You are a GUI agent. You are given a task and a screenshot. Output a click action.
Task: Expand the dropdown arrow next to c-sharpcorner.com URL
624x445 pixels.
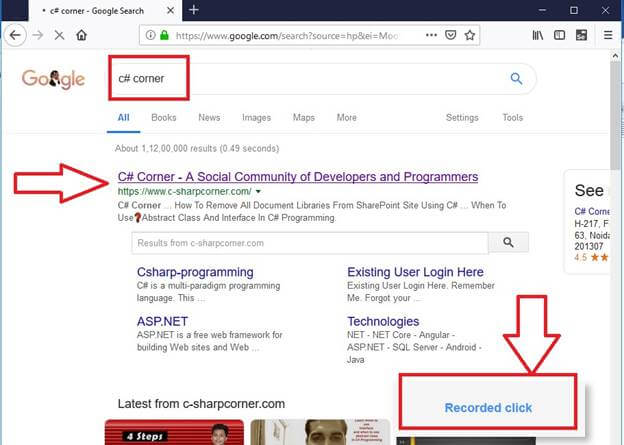pos(258,192)
